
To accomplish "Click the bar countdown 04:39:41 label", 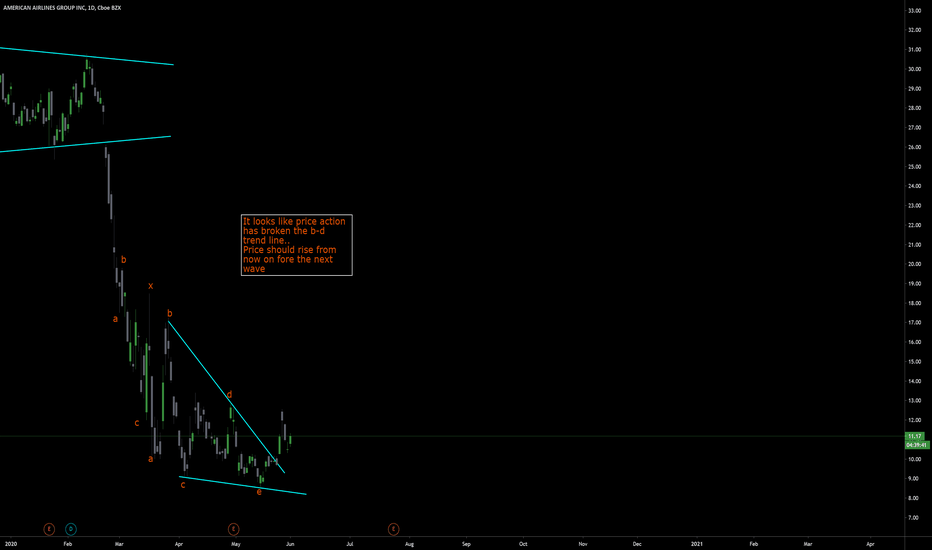I will (x=916, y=445).
